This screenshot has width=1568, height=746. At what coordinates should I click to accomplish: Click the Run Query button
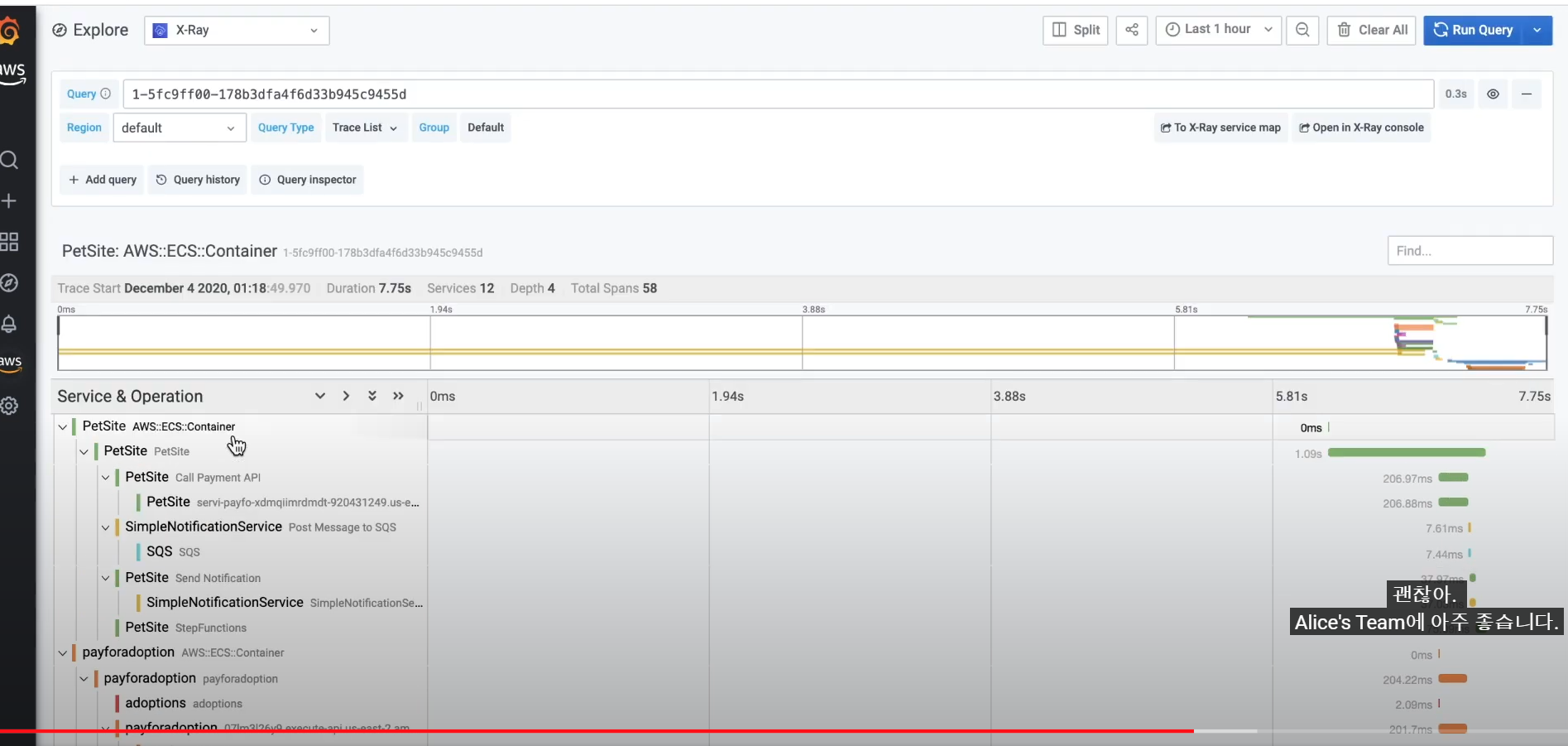coord(1474,30)
